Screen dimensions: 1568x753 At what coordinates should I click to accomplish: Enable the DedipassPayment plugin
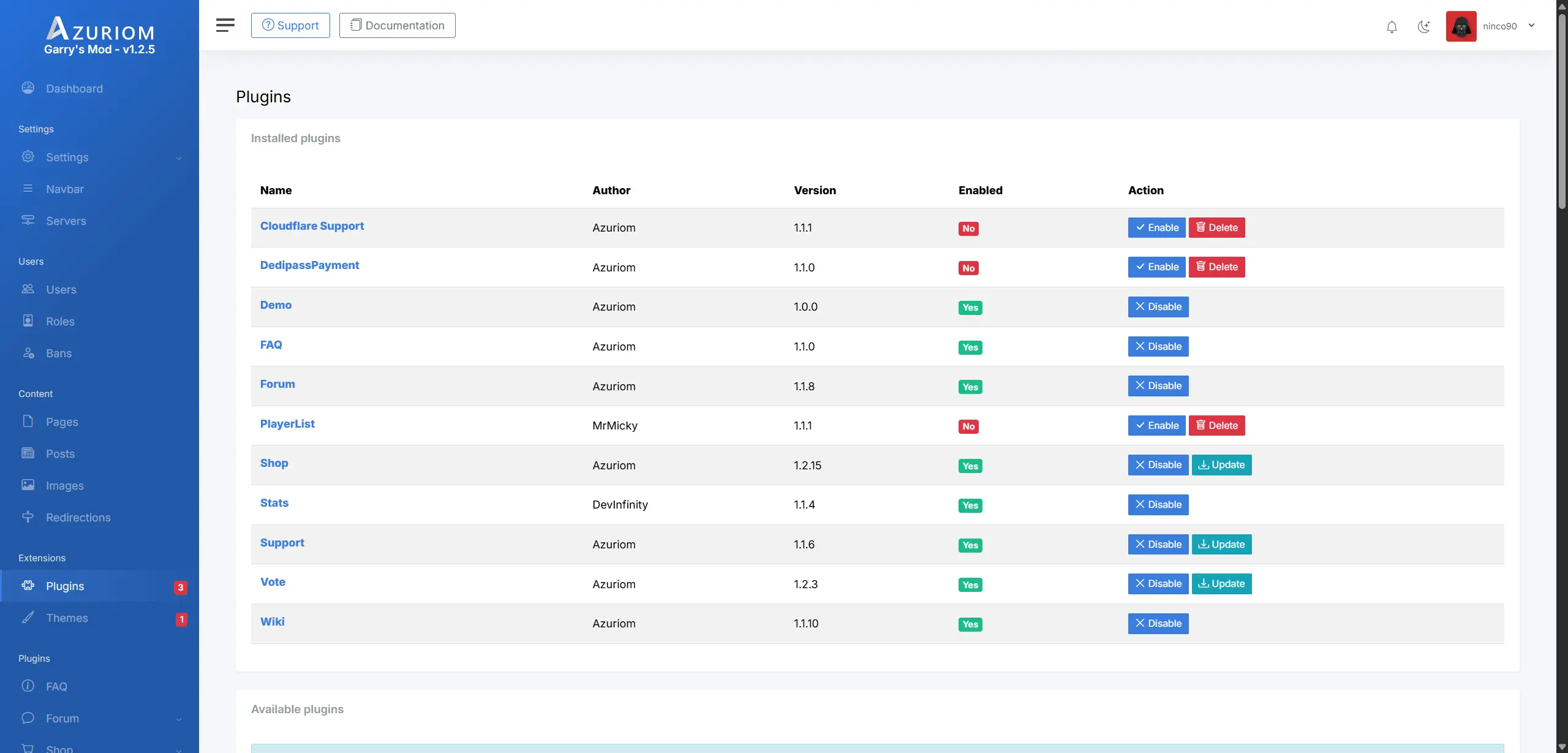1156,267
